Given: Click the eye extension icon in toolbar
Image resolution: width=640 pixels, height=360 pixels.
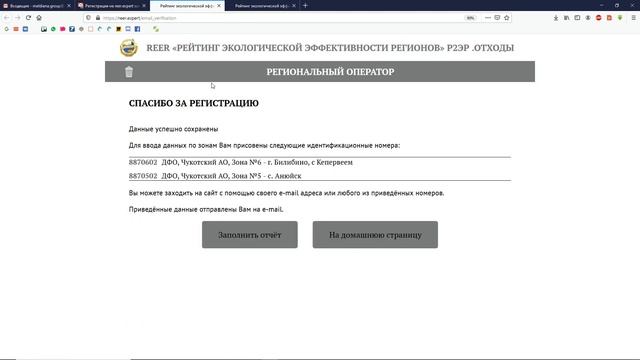Looking at the screenshot, I should pyautogui.click(x=588, y=18).
